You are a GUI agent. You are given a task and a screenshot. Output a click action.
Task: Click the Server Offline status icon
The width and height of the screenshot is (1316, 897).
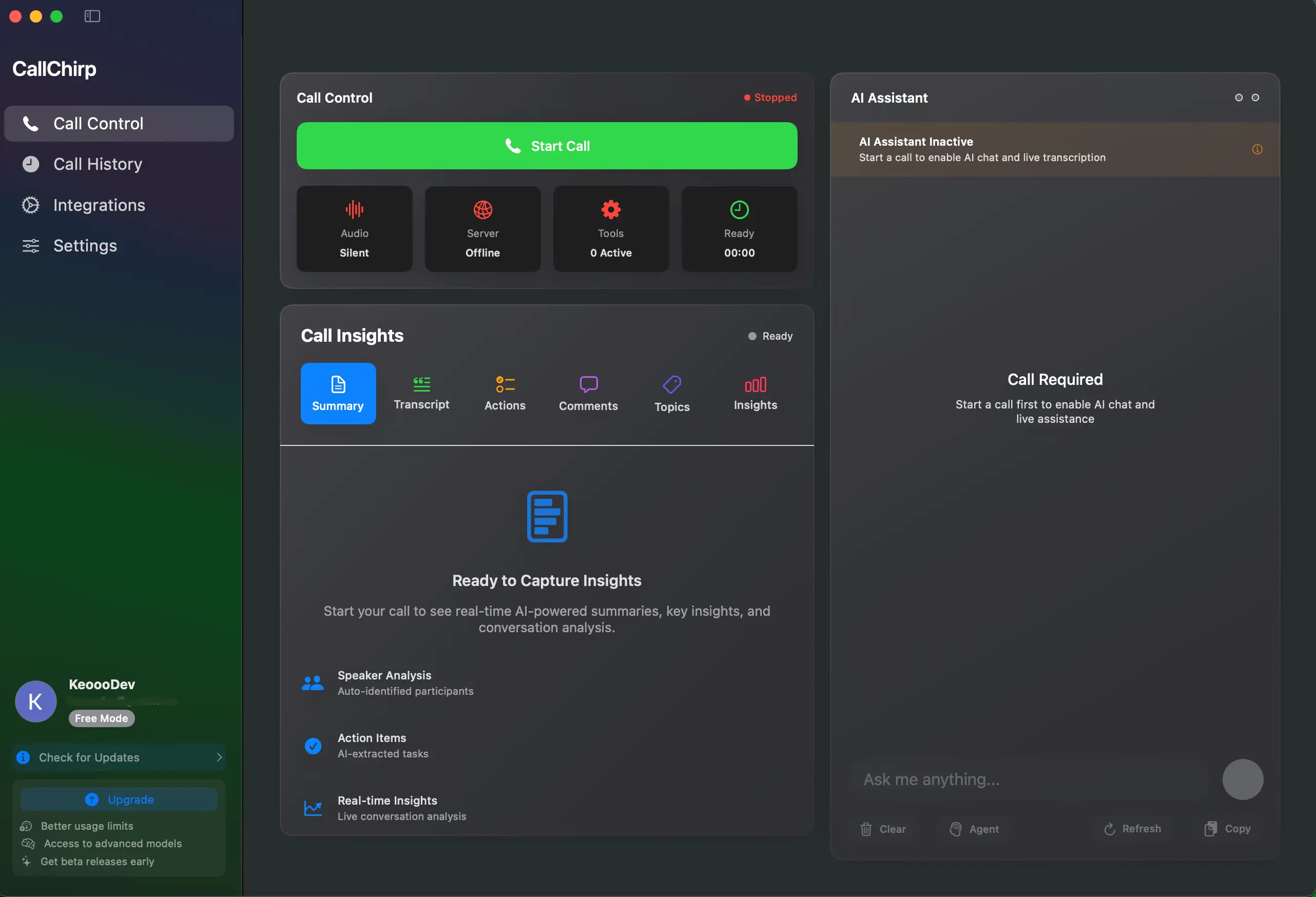click(482, 209)
